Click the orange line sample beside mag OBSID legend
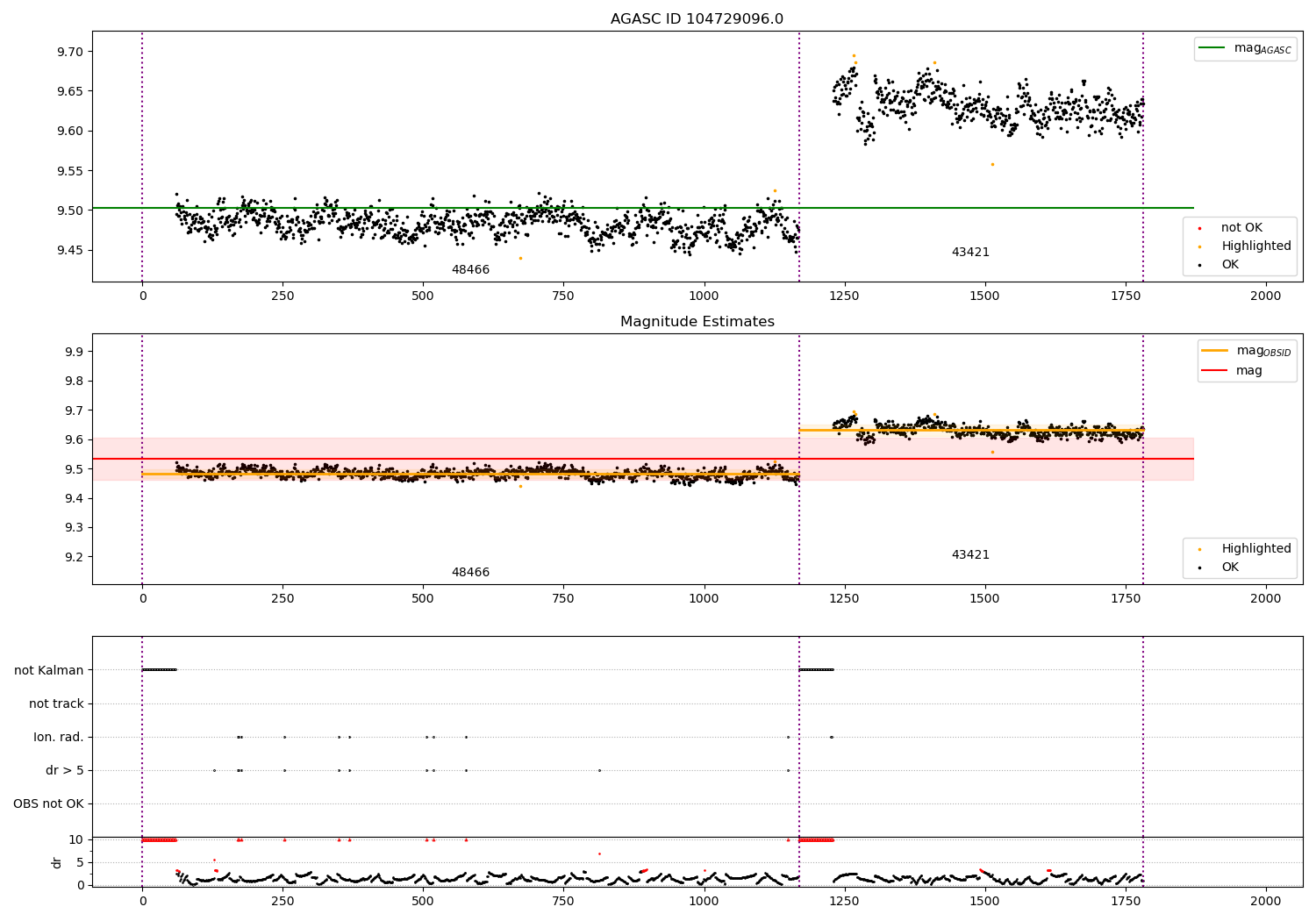1316x921 pixels. pyautogui.click(x=1215, y=351)
